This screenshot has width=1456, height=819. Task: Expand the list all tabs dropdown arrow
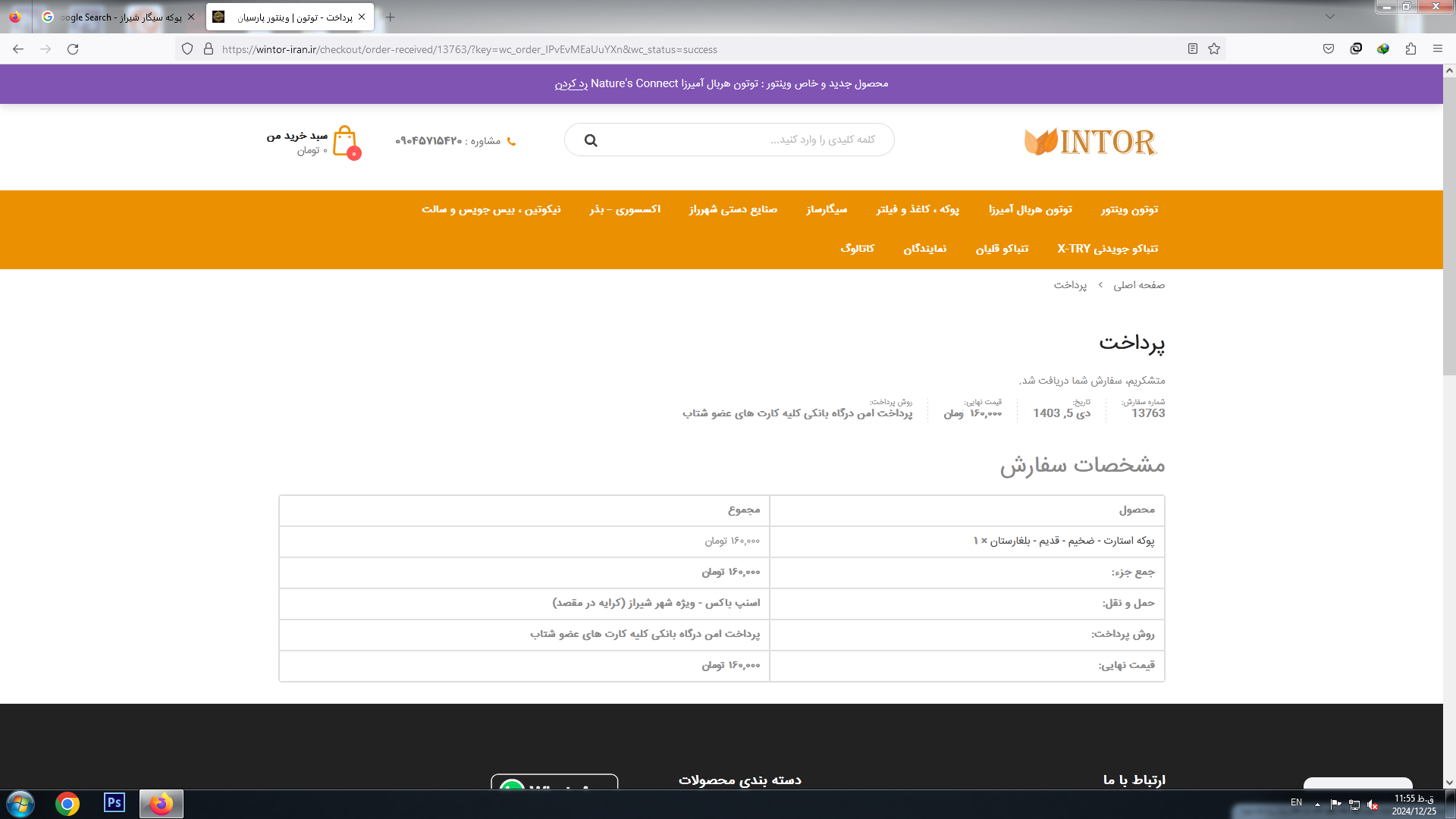(x=1329, y=17)
